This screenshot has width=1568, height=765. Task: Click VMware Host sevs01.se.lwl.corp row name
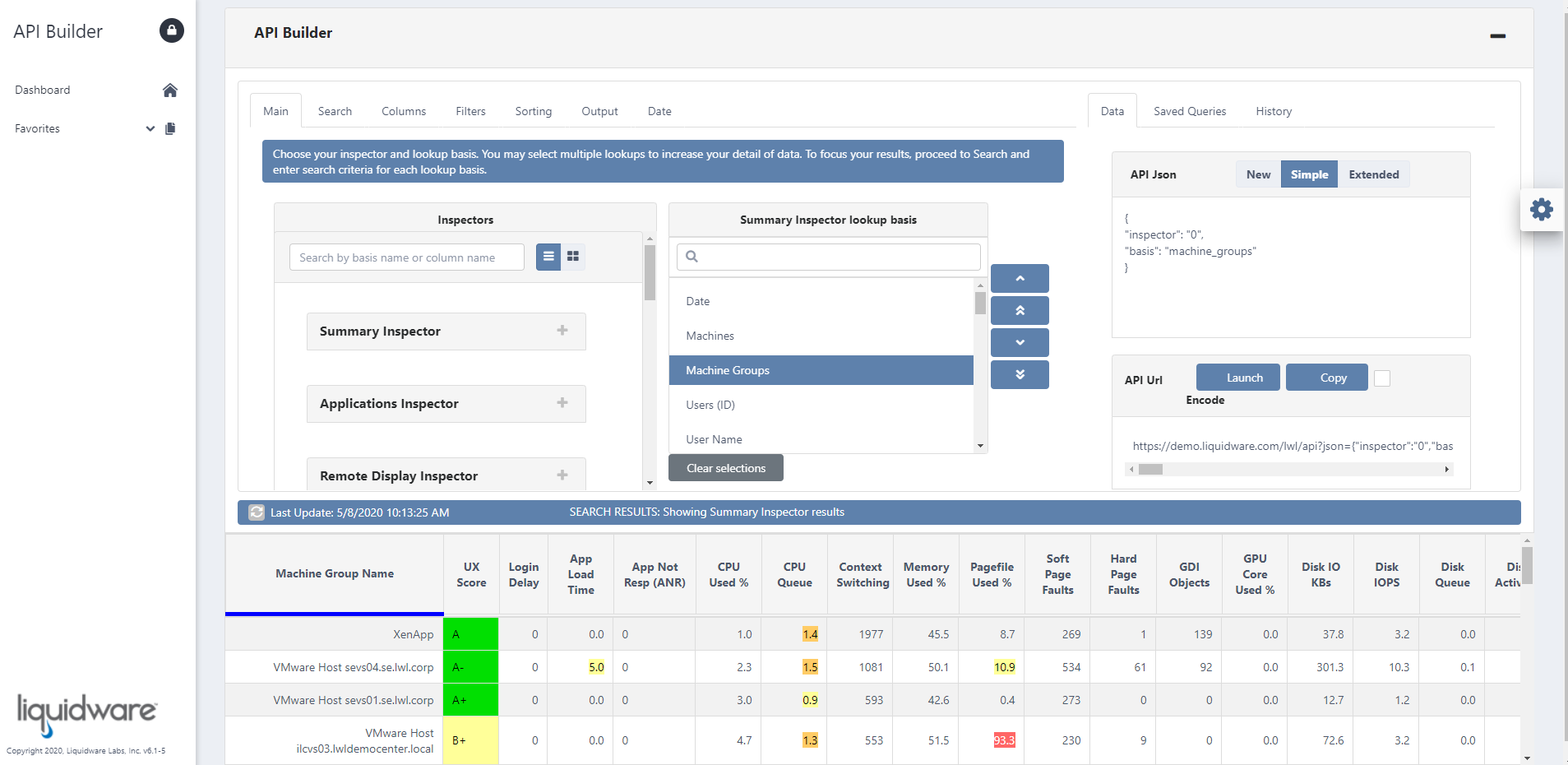point(354,700)
